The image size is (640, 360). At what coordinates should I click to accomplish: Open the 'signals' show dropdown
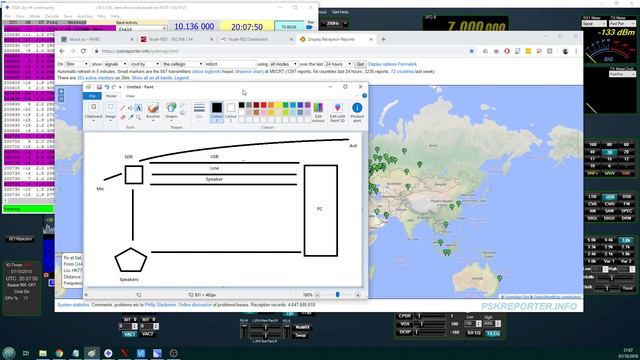point(115,64)
